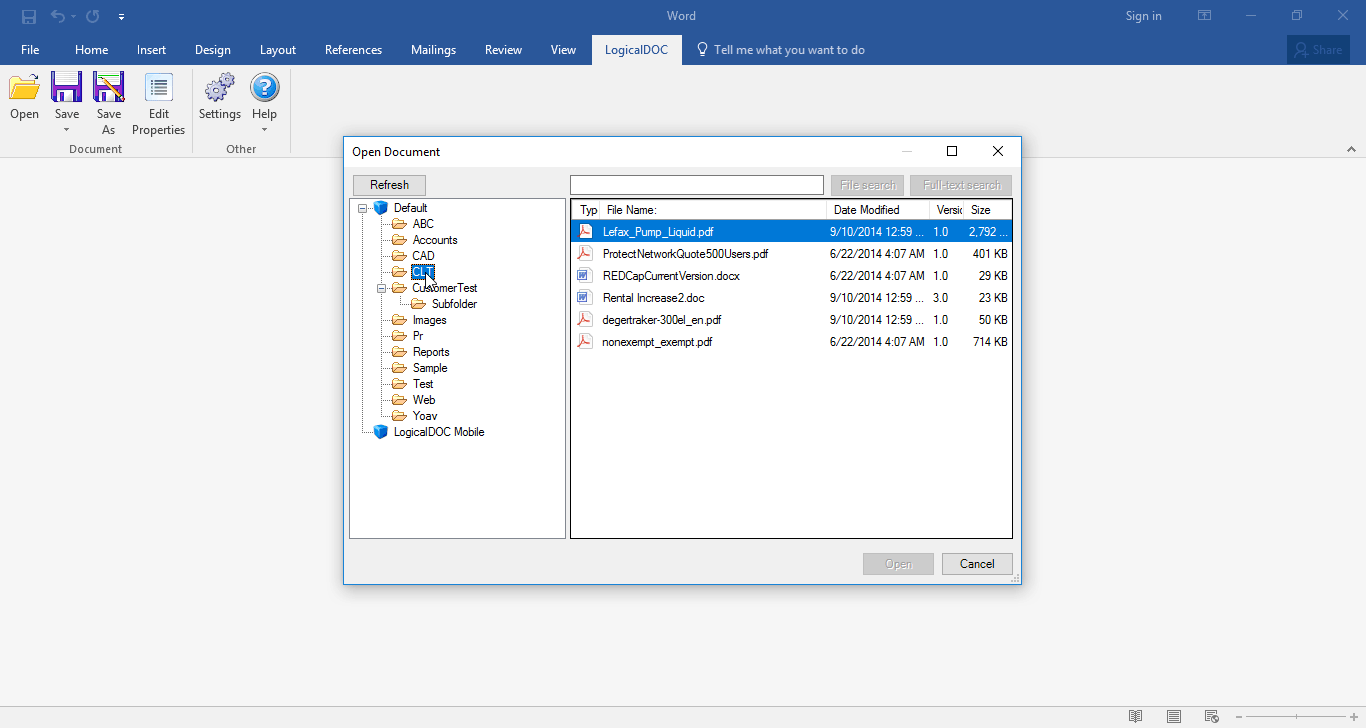The width and height of the screenshot is (1366, 728).
Task: Select Lefax_Pump_Liquid.pdf file
Action: [x=791, y=232]
